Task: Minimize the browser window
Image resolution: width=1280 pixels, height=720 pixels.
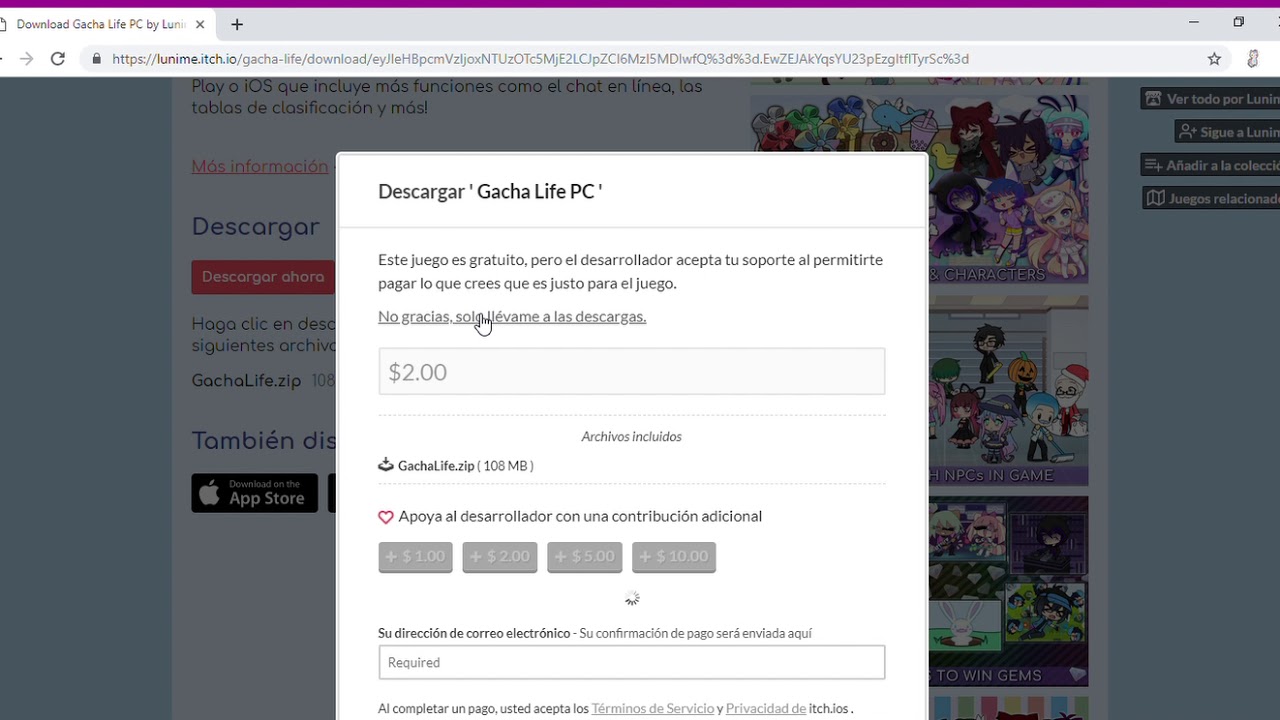Action: tap(1193, 22)
